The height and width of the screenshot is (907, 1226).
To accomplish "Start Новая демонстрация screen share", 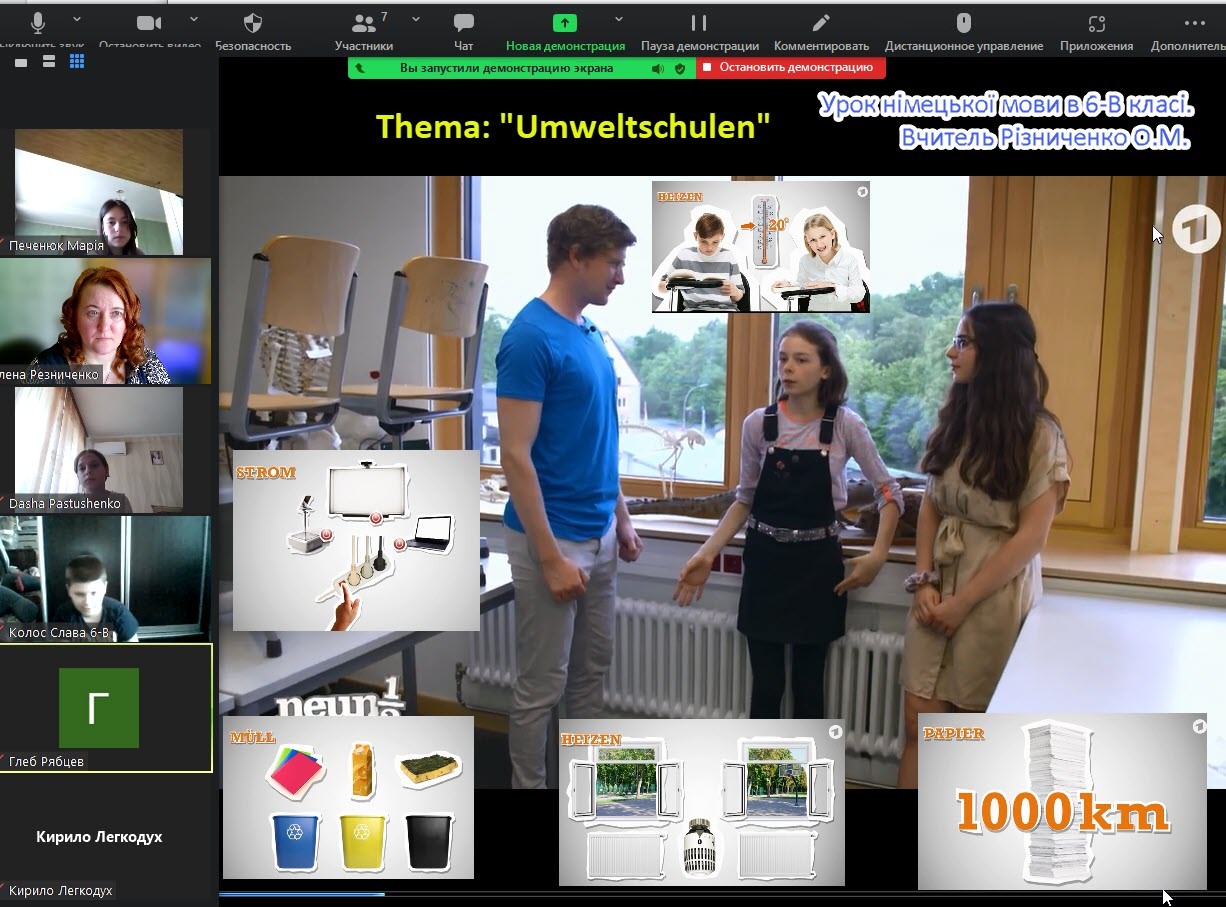I will (x=565, y=24).
